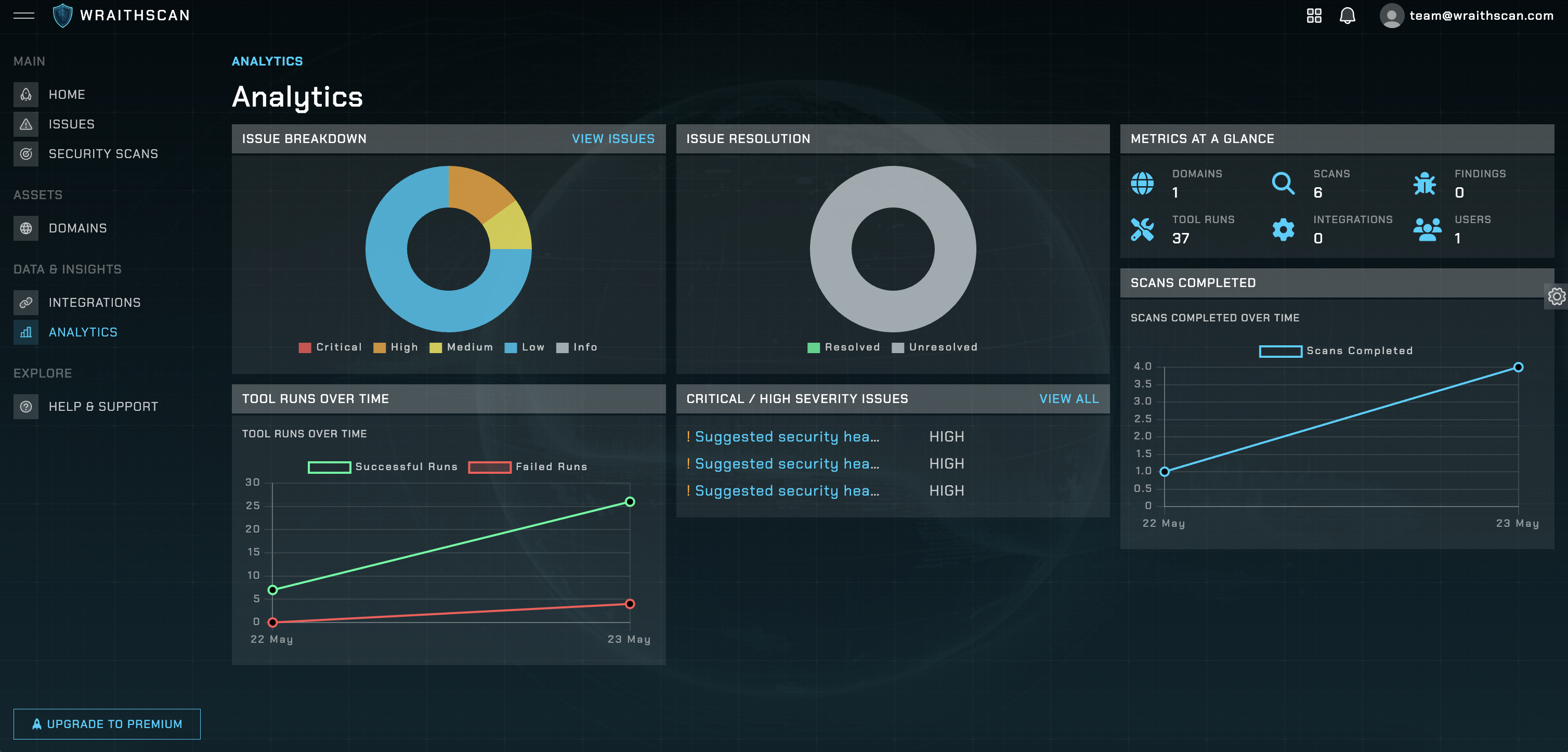Open the Issues warning icon

coord(25,124)
